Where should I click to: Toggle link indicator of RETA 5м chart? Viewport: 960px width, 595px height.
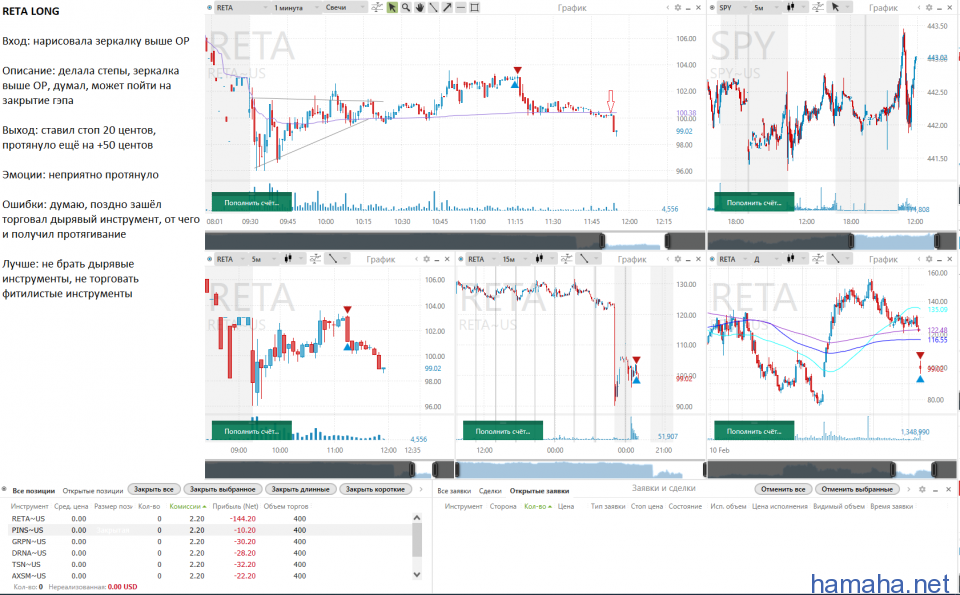coord(210,259)
